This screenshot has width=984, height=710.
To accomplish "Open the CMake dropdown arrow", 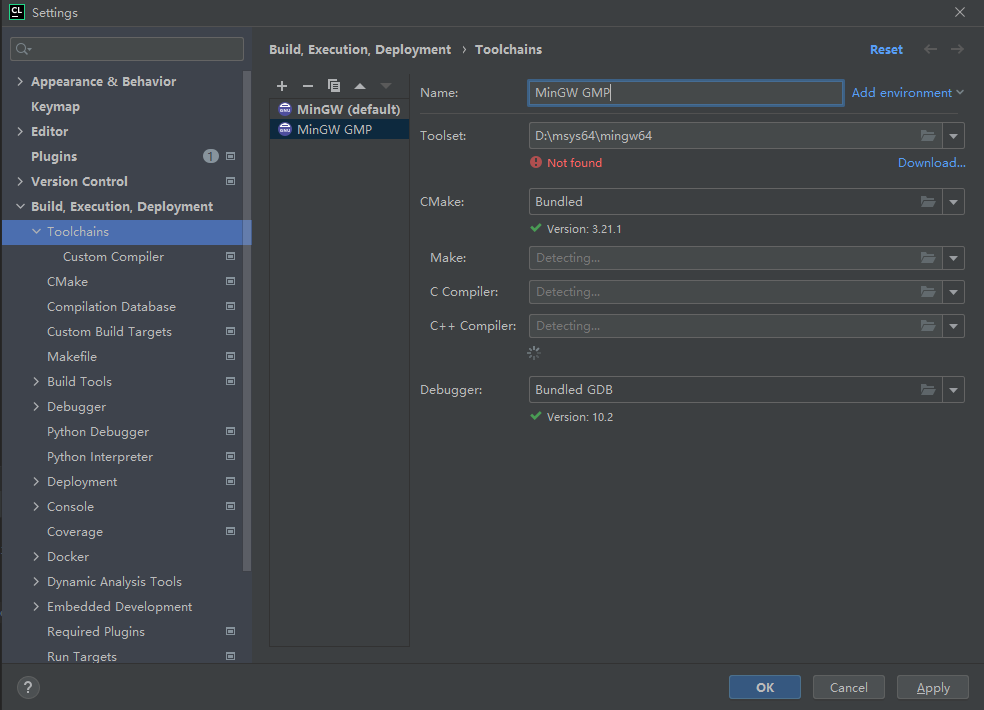I will [x=953, y=202].
